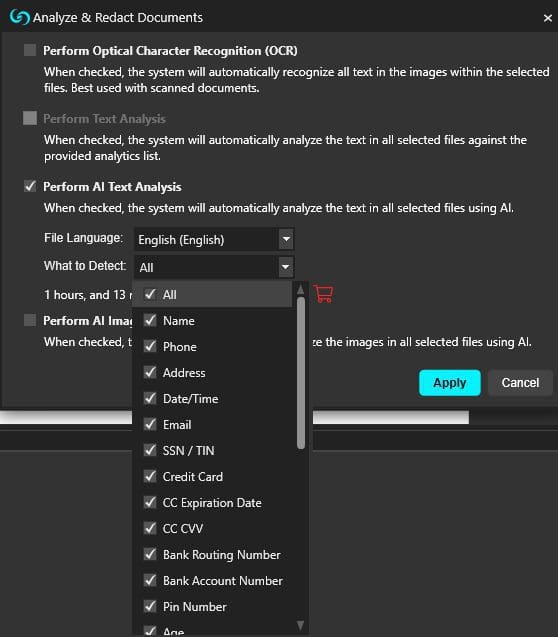This screenshot has height=637, width=558.
Task: Uncheck Perform AI Text Analysis
Action: 30,186
